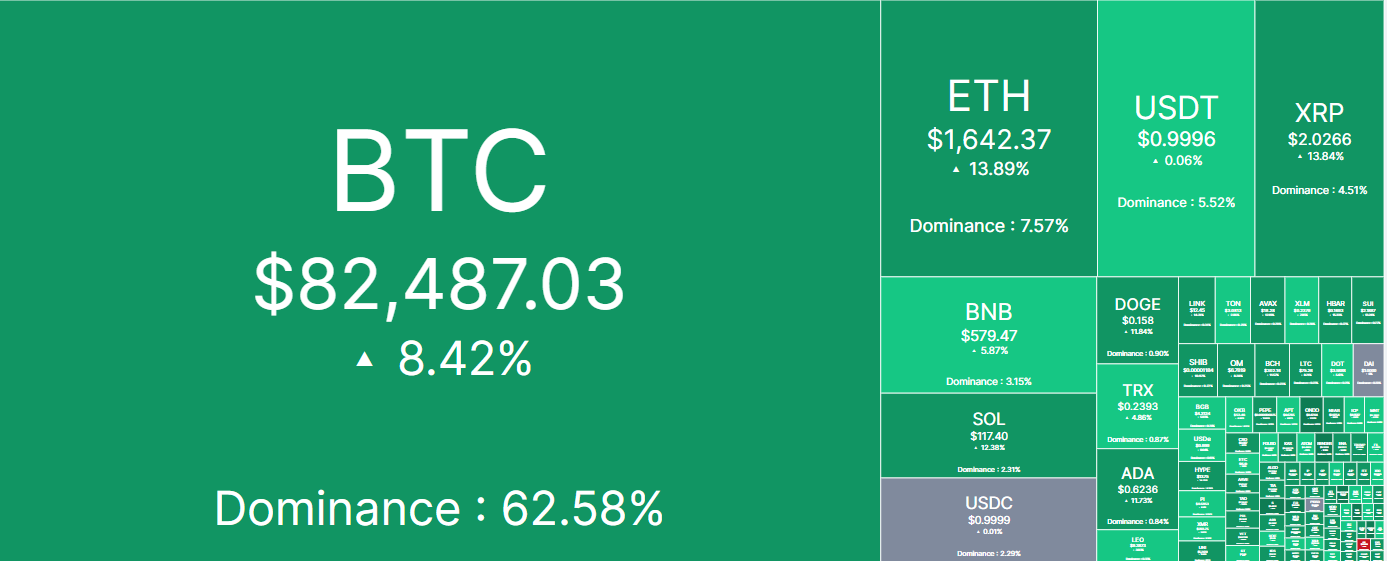Click the gray USDC tile
This screenshot has width=1387, height=561.
coord(989,519)
